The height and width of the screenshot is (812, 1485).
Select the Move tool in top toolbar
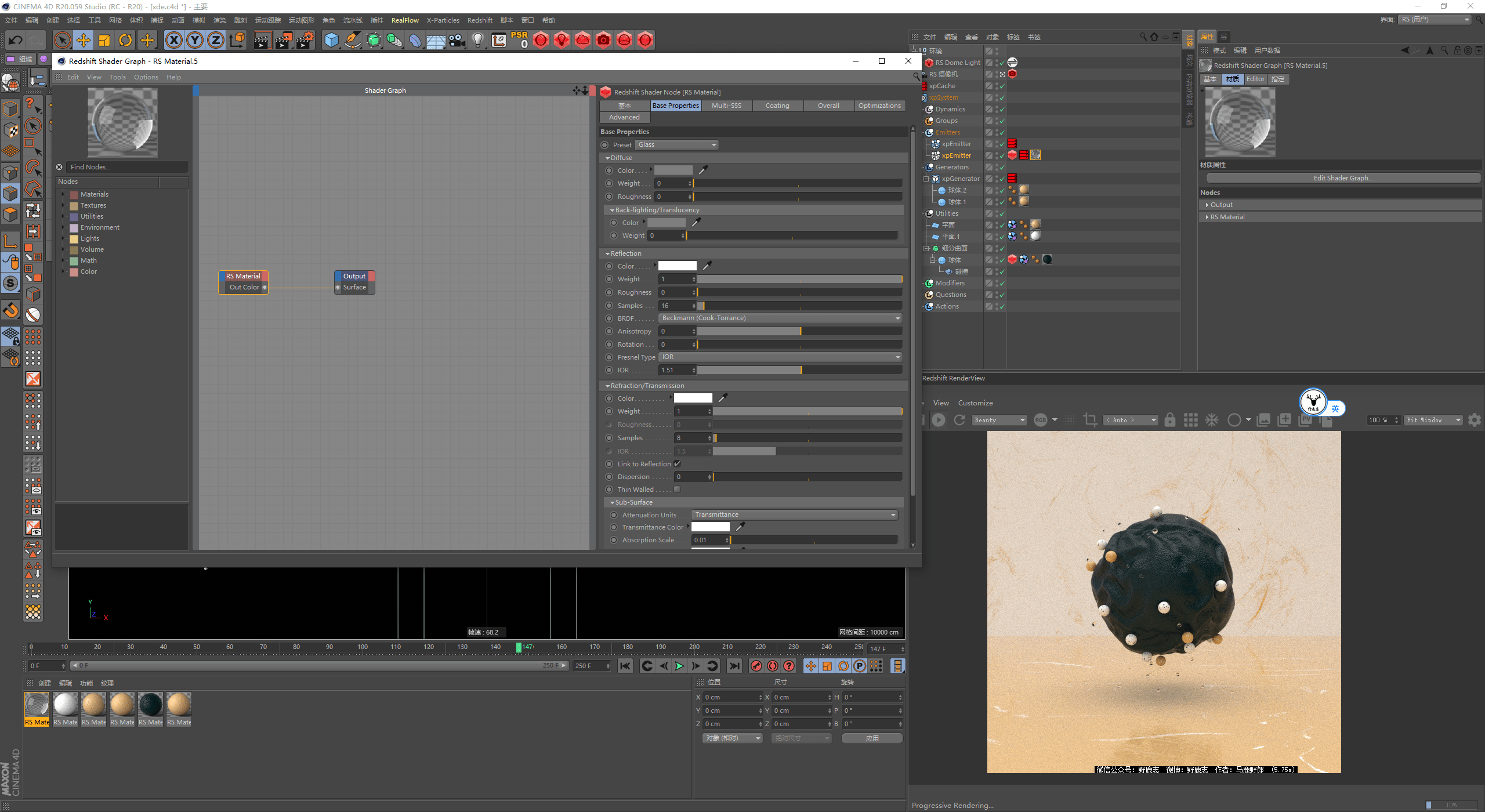pyautogui.click(x=84, y=40)
